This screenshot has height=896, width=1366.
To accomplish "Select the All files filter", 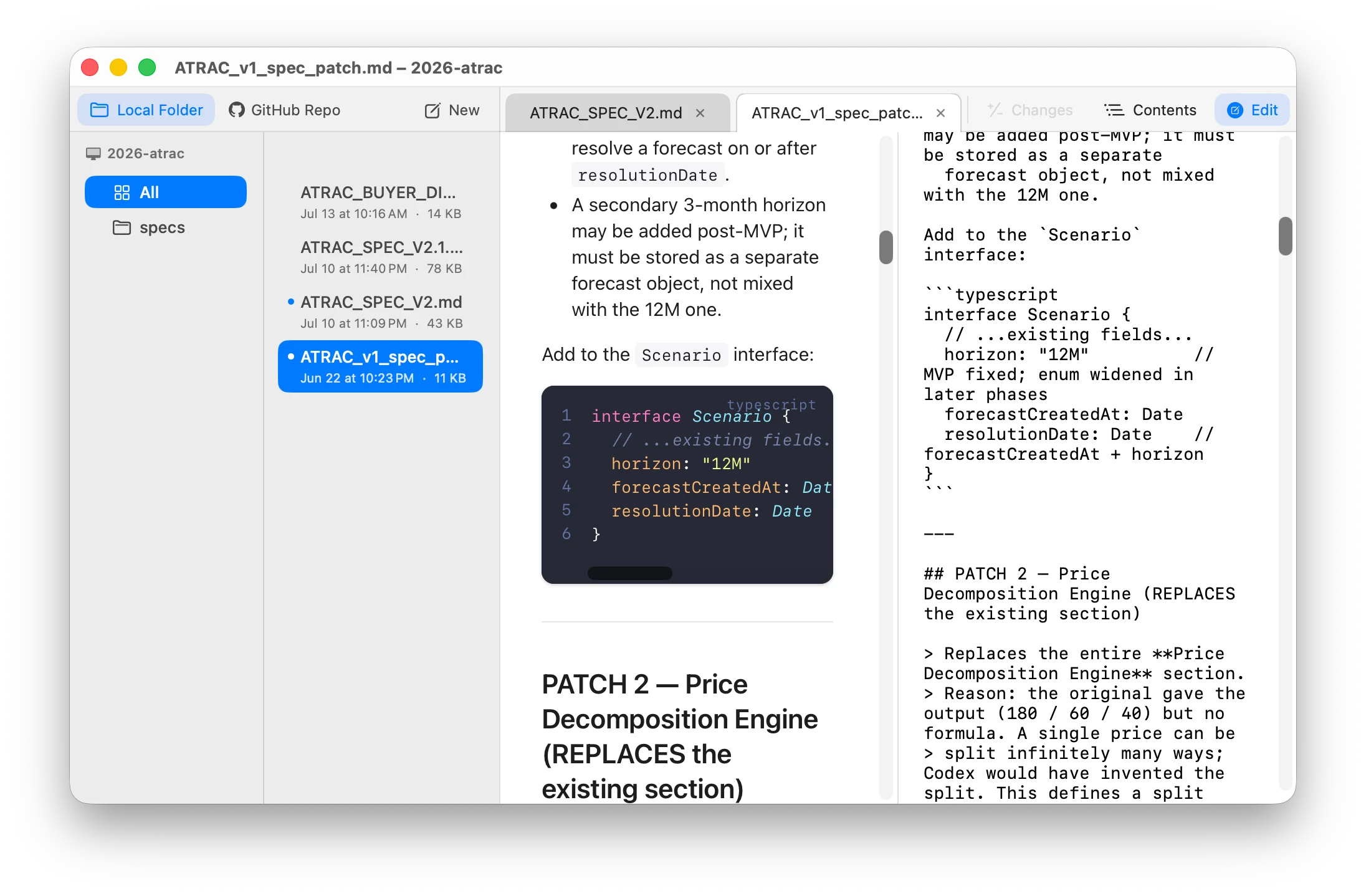I will tap(166, 192).
